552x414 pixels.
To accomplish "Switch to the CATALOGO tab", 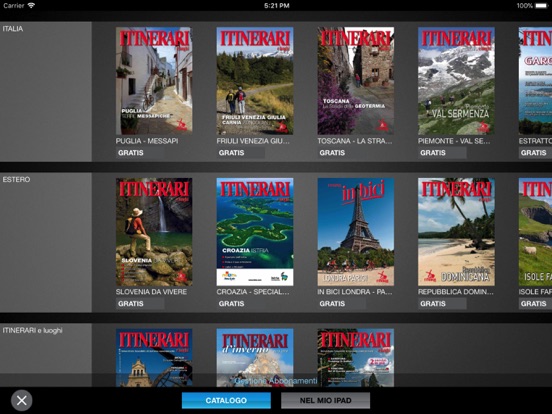I will tap(226, 401).
